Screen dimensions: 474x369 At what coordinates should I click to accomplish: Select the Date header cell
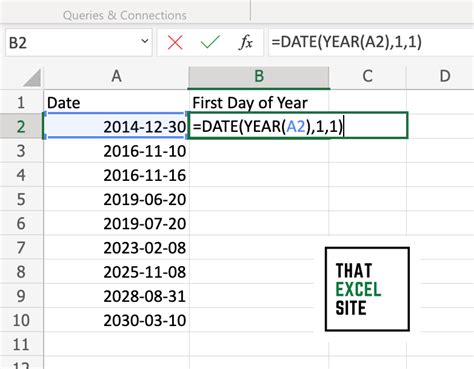(x=116, y=102)
